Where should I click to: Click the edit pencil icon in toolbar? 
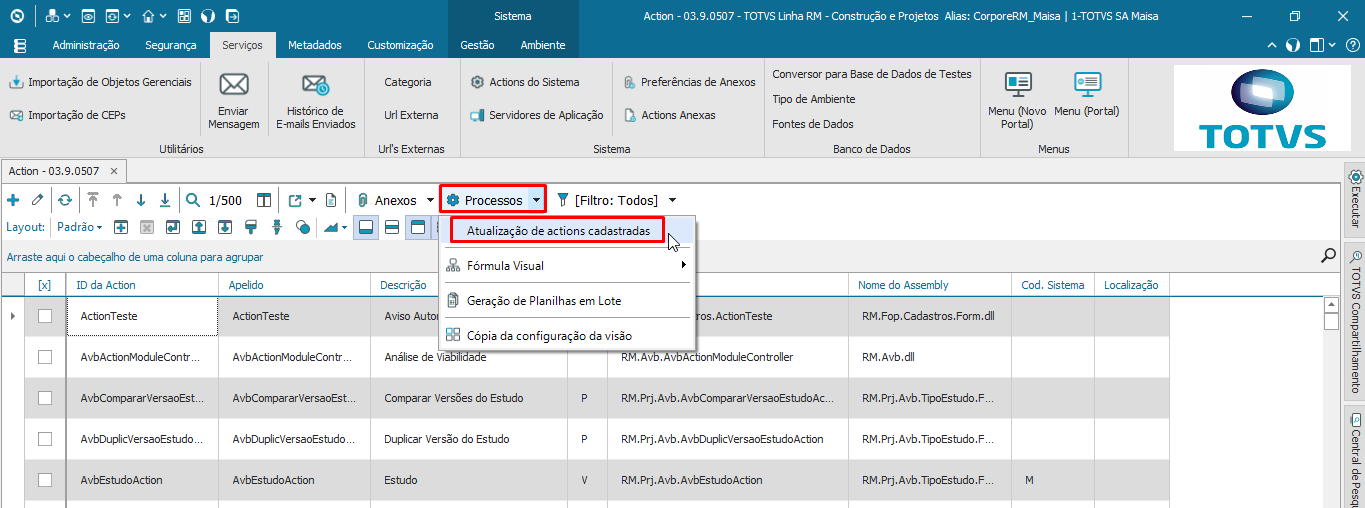coord(38,200)
